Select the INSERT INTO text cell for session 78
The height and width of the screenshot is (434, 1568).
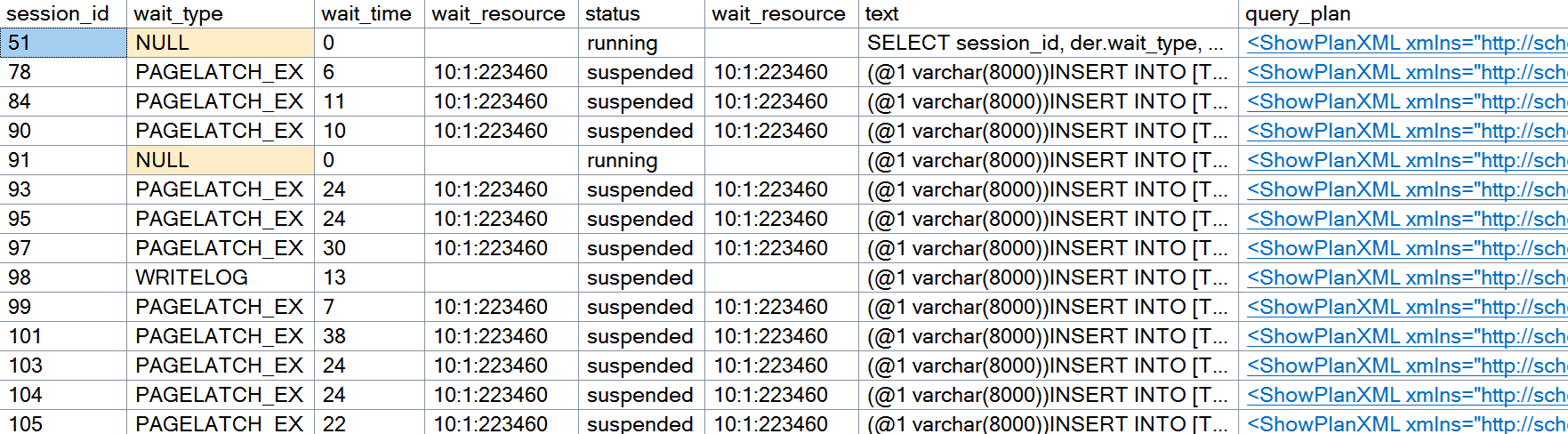[x=1047, y=72]
